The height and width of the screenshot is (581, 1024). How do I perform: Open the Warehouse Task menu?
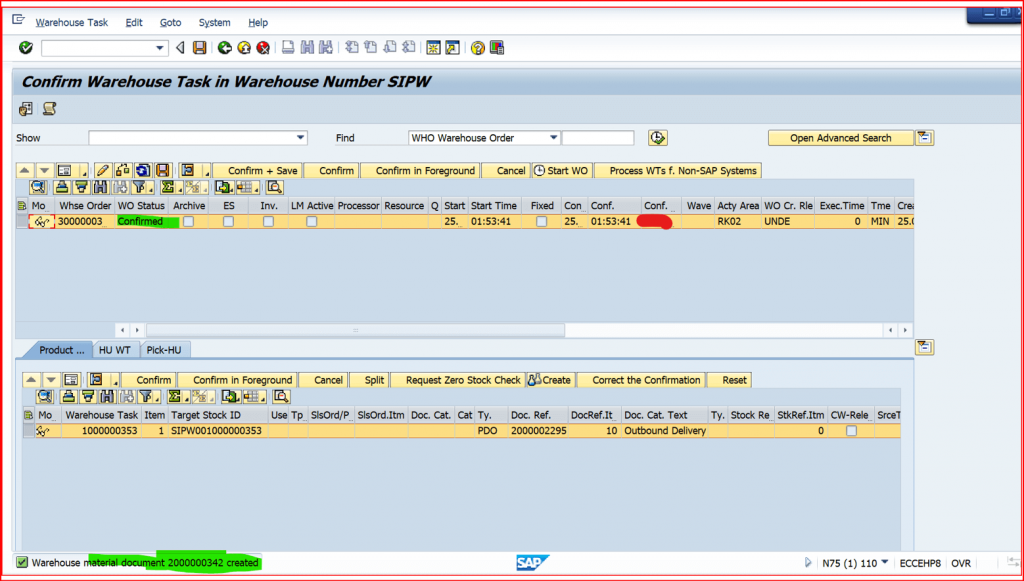[x=72, y=22]
